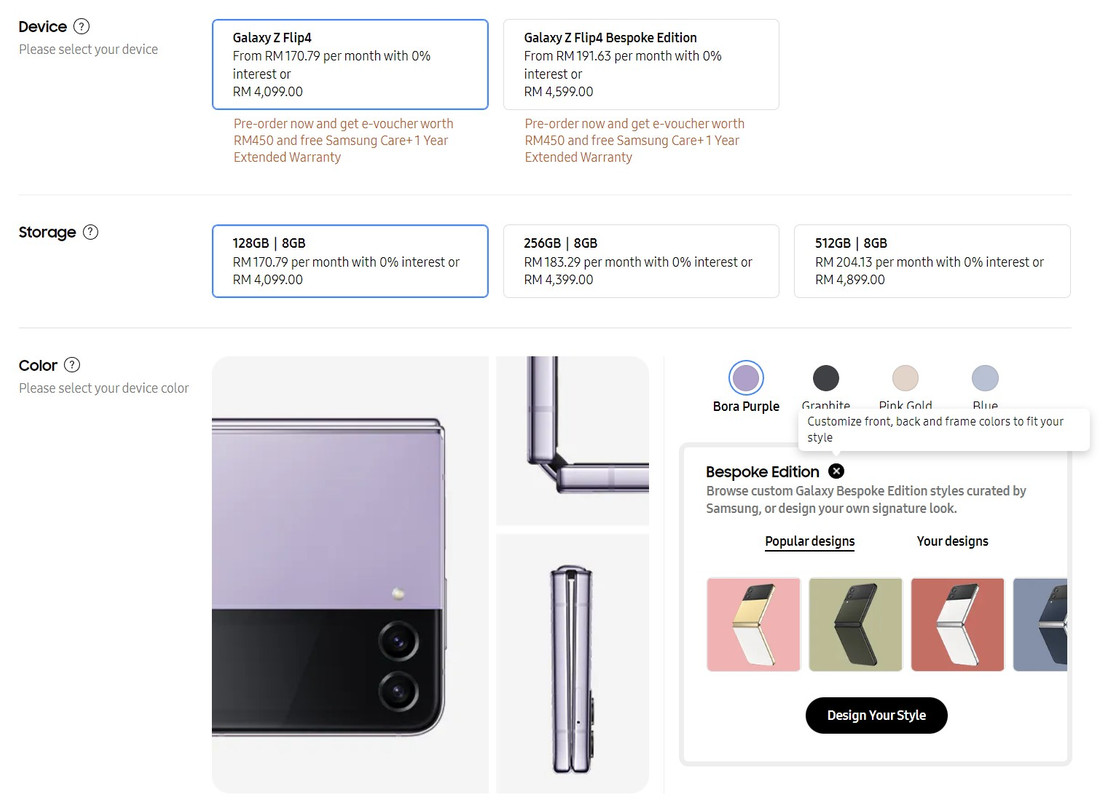The image size is (1105, 800).
Task: Choose the Pink Gold color swatch
Action: tap(905, 378)
